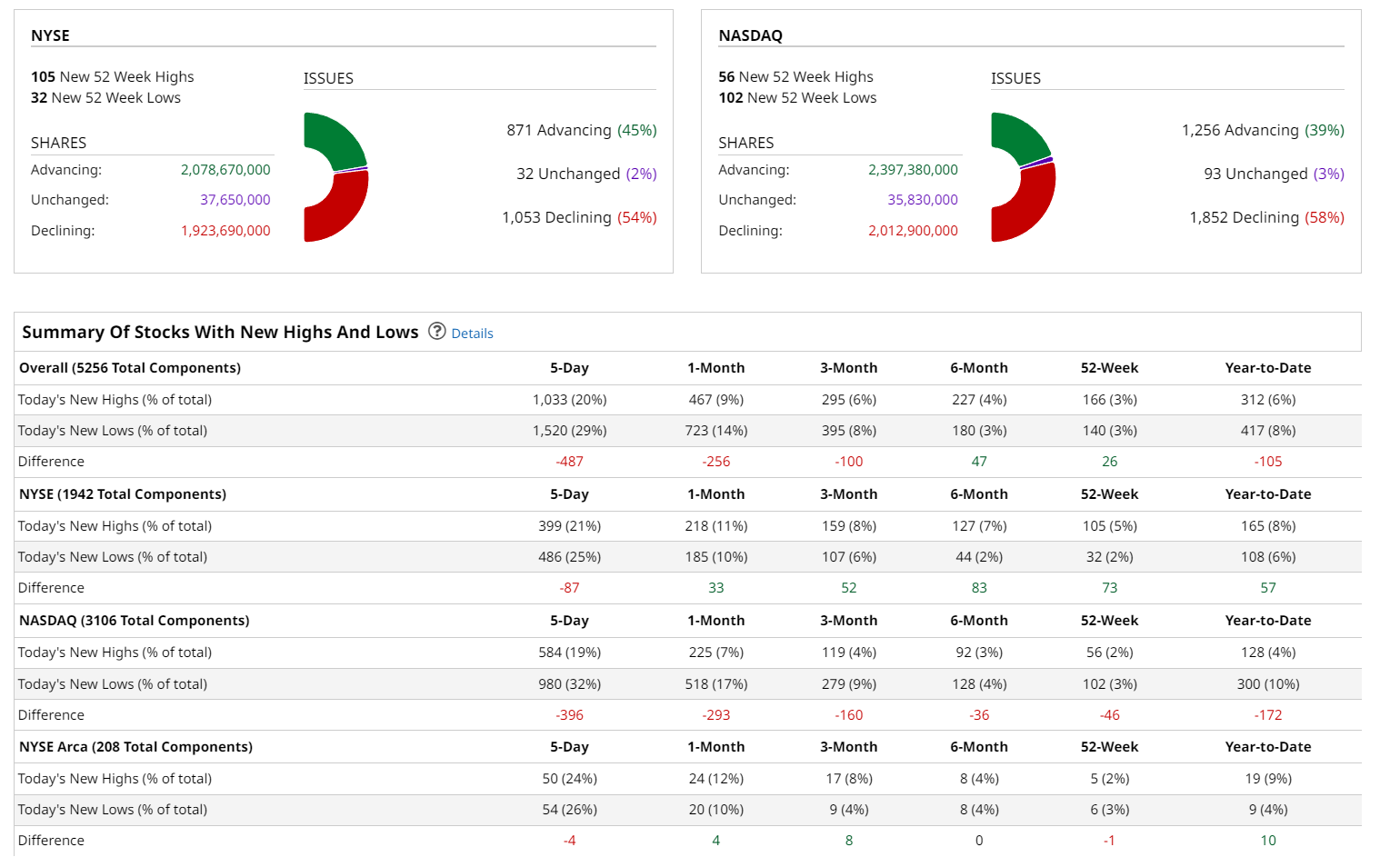The height and width of the screenshot is (867, 1400).
Task: Click '1,053 Declining (54%)' label
Action: pyautogui.click(x=579, y=217)
